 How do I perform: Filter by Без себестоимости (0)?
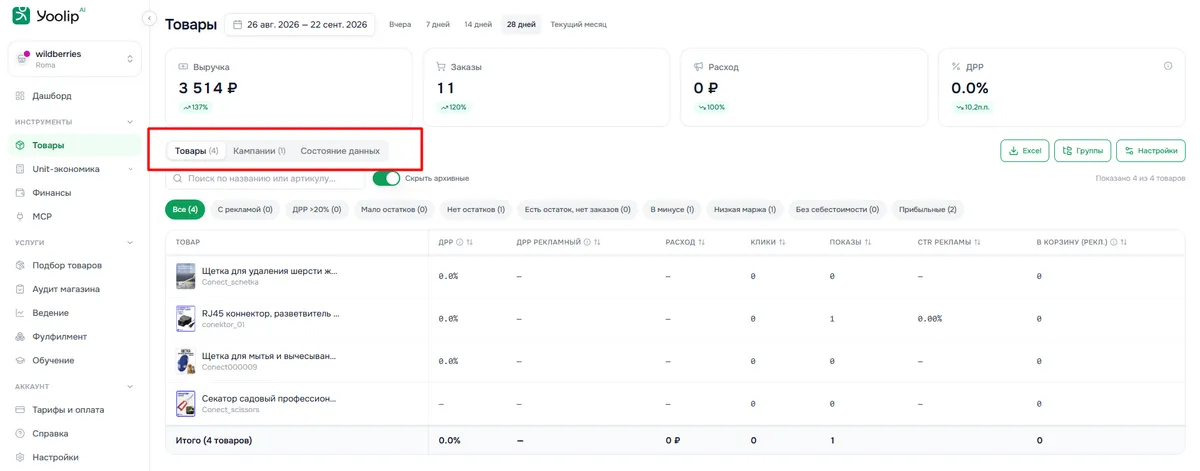coord(837,210)
